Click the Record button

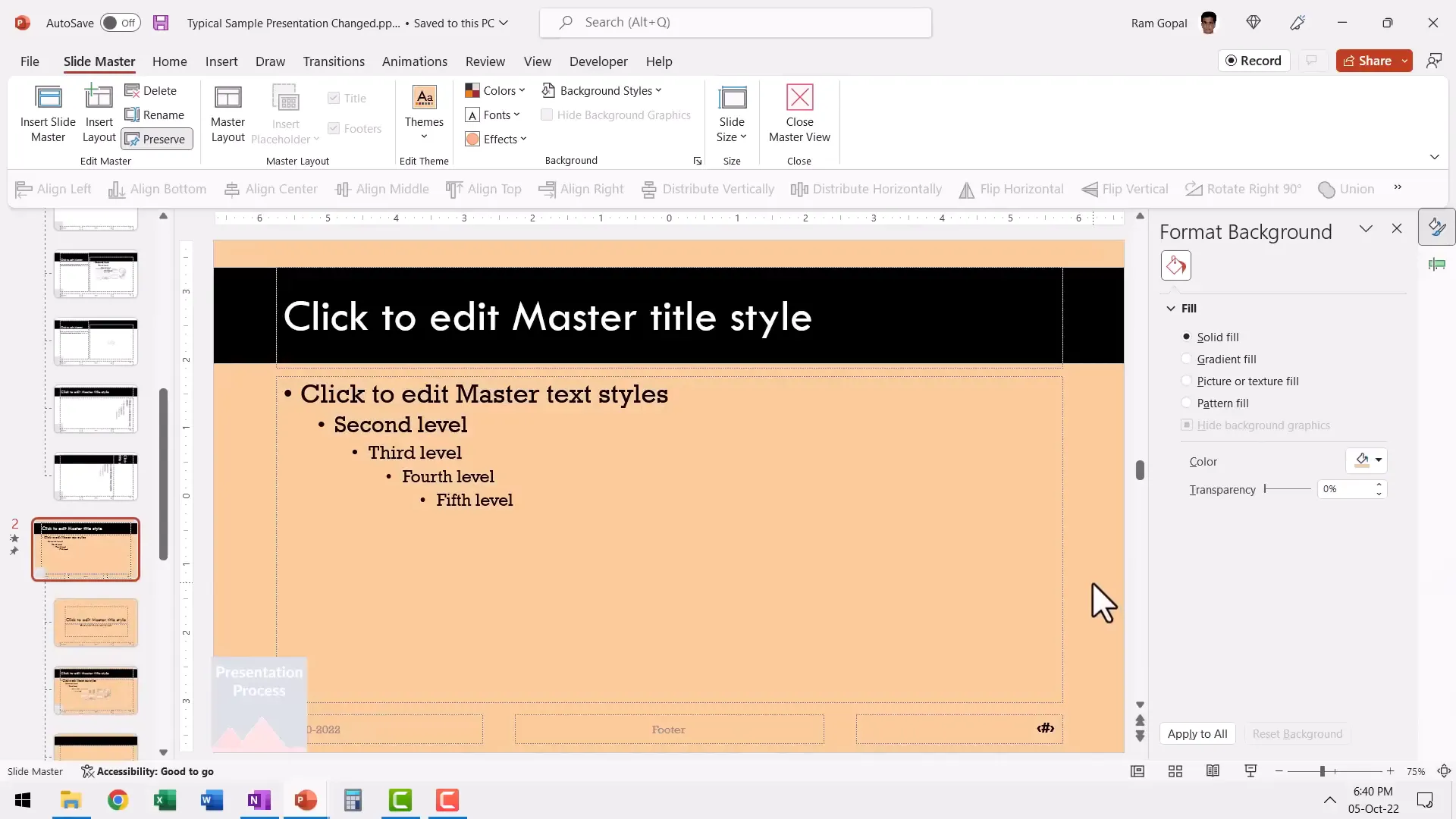point(1254,61)
